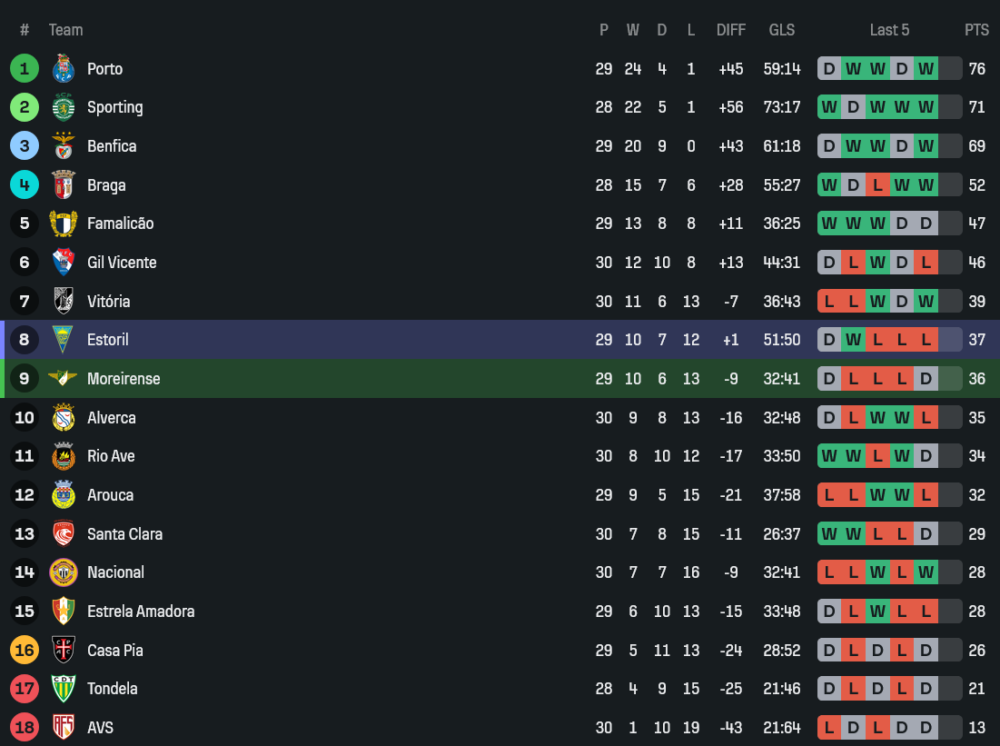Viewport: 1000px width, 746px height.
Task: Click the red position 18 badge
Action: 25,727
